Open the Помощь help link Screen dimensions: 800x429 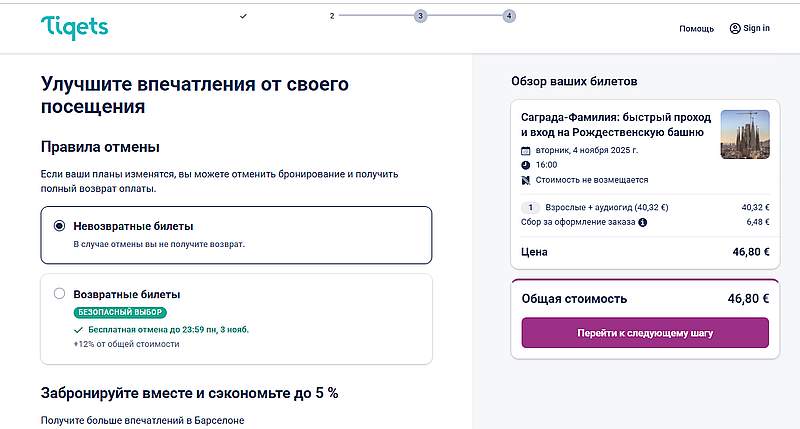[696, 29]
